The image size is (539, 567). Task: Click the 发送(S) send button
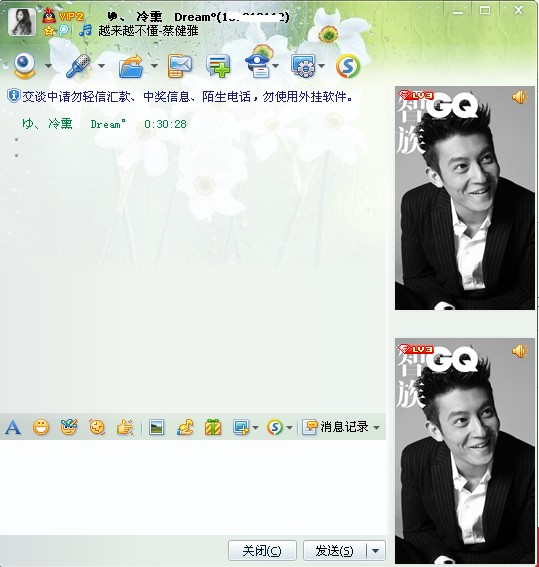pyautogui.click(x=335, y=551)
